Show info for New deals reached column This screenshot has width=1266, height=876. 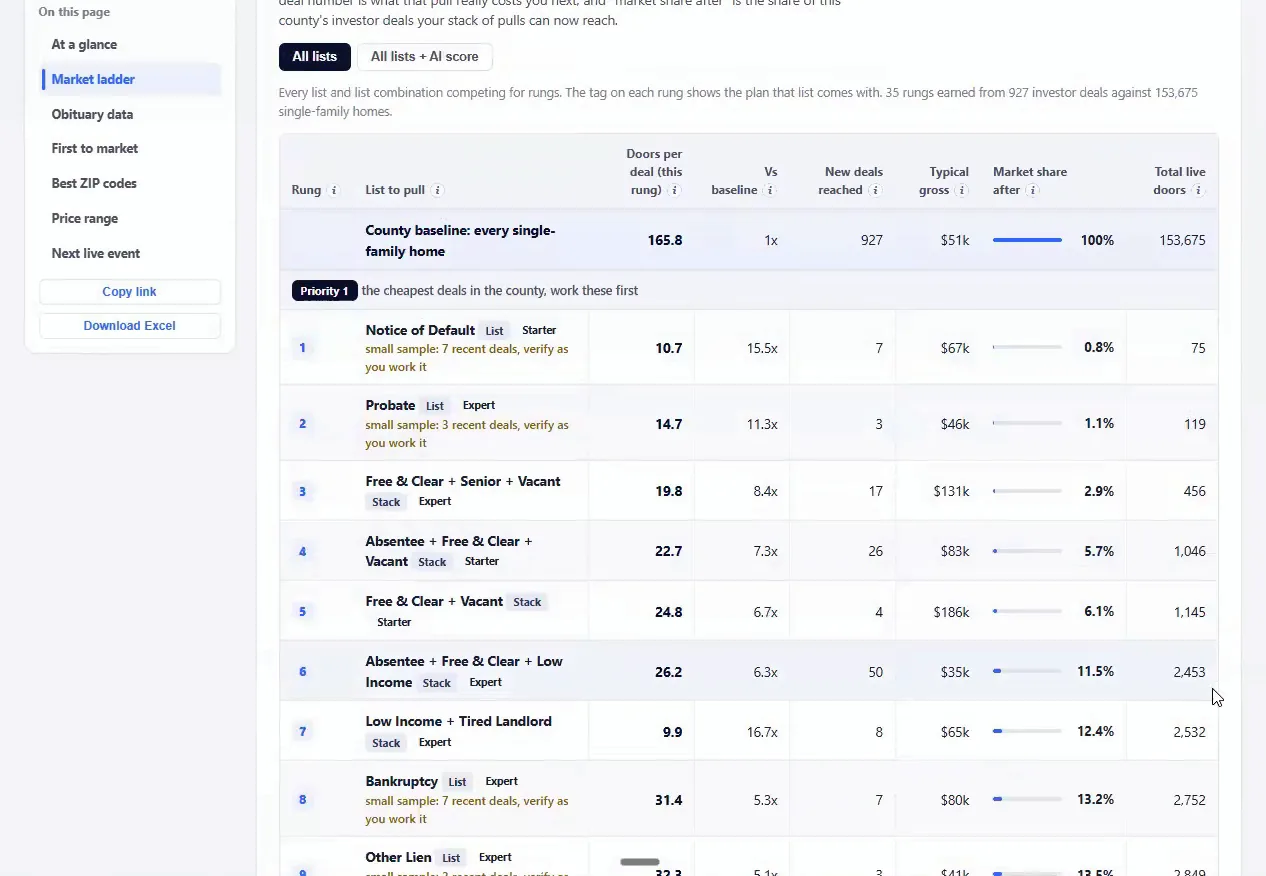click(876, 190)
